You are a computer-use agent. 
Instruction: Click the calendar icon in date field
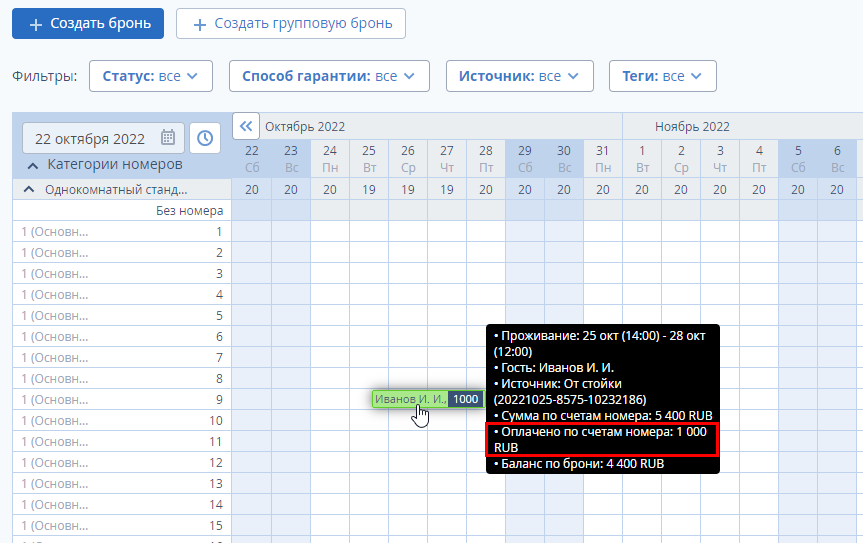(x=168, y=138)
